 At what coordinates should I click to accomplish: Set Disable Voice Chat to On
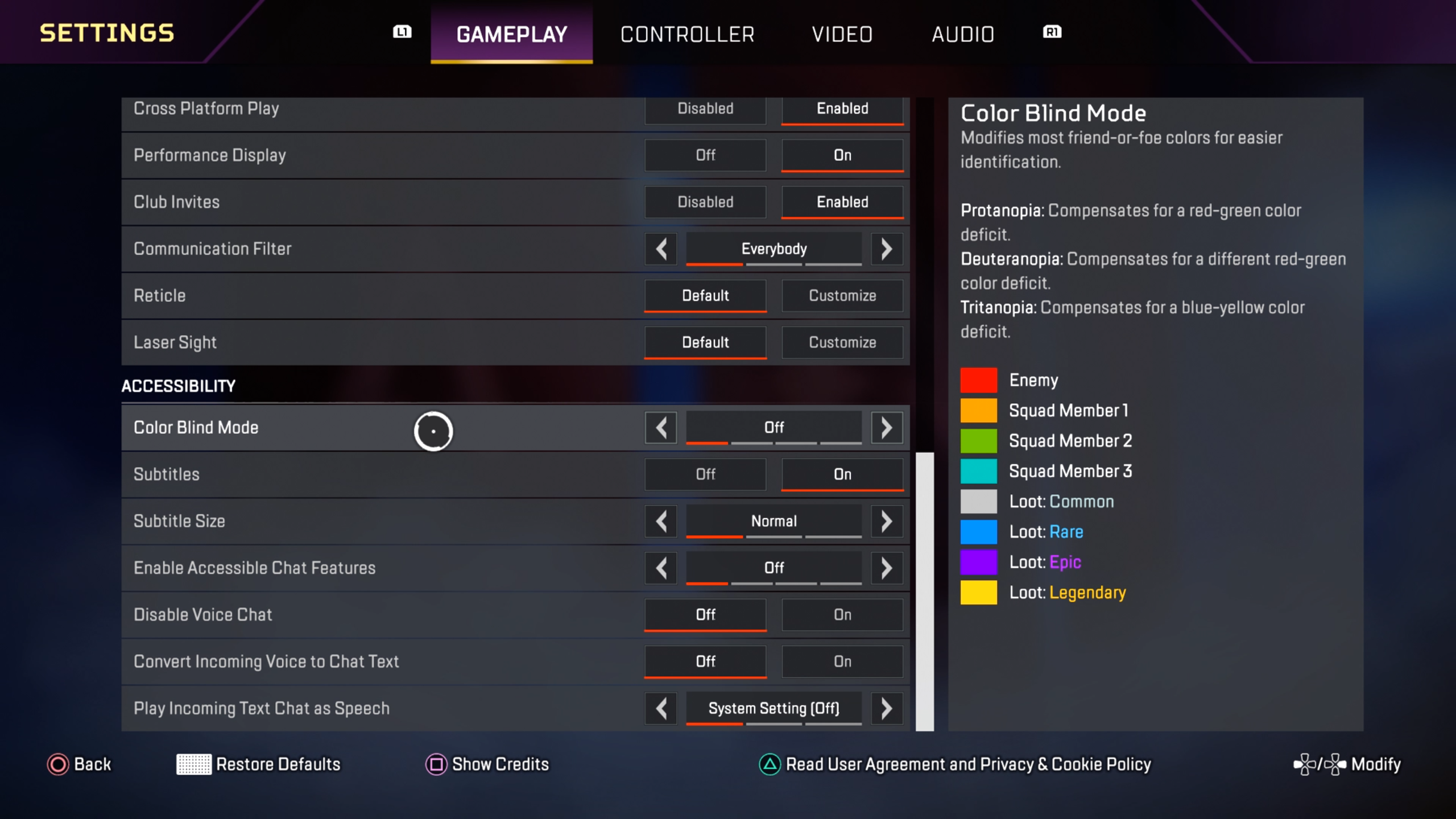click(842, 615)
